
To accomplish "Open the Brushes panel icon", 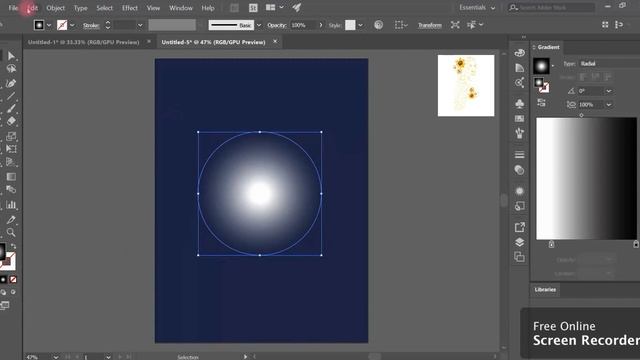I will (519, 133).
